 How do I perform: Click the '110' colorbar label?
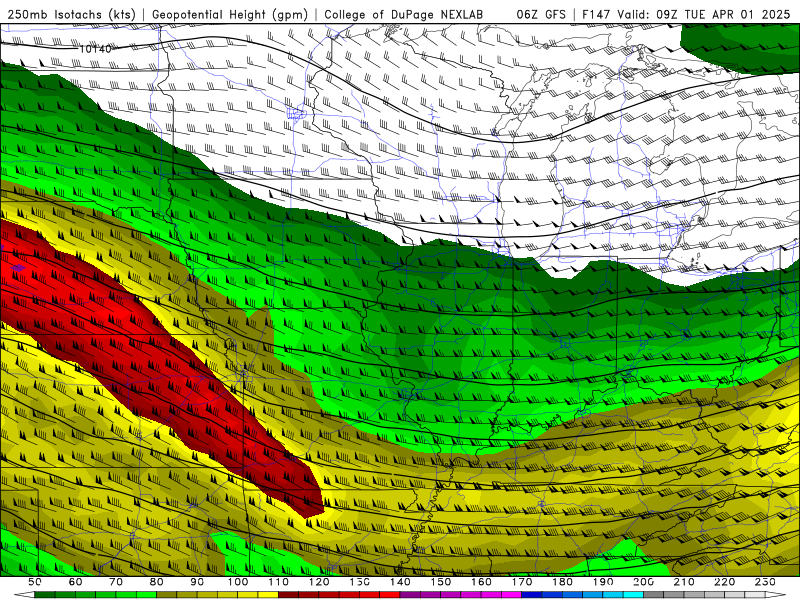click(279, 582)
